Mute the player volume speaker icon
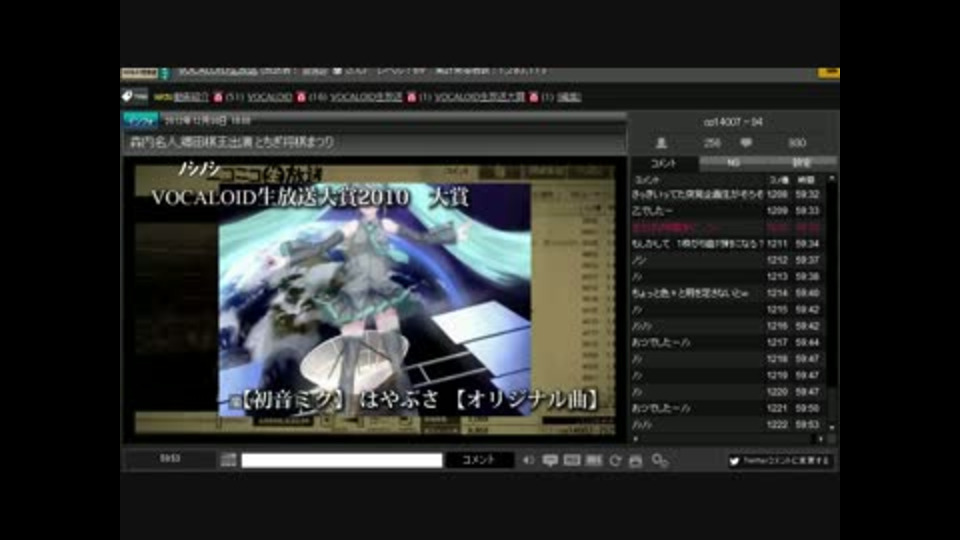The height and width of the screenshot is (540, 960). pyautogui.click(x=528, y=460)
